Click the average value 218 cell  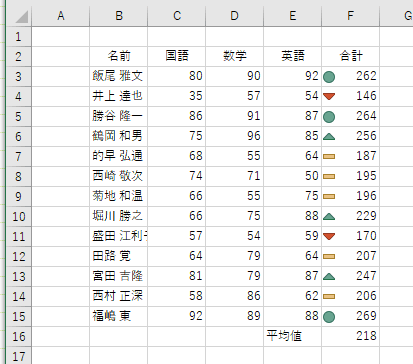(351, 336)
